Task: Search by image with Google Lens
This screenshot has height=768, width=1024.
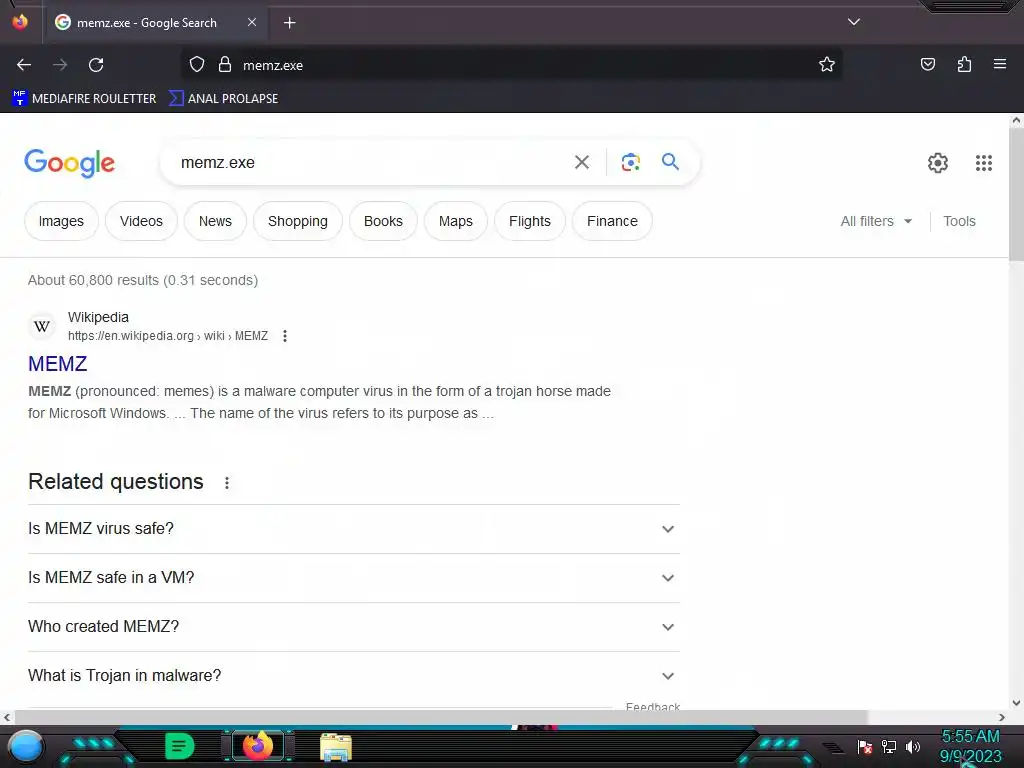Action: (630, 162)
